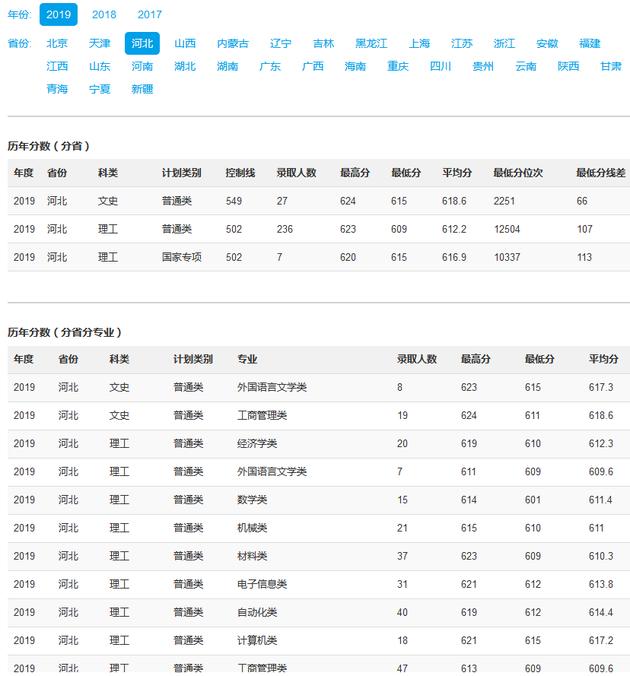The height and width of the screenshot is (676, 630).
Task: Click the 最低分位次 column header
Action: click(x=518, y=173)
